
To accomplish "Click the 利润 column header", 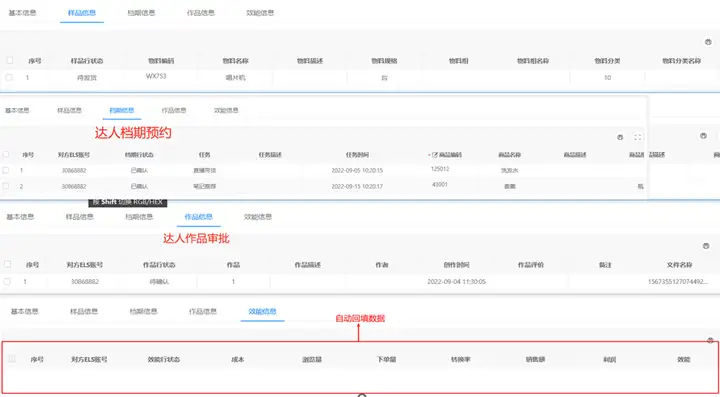I will point(609,359).
